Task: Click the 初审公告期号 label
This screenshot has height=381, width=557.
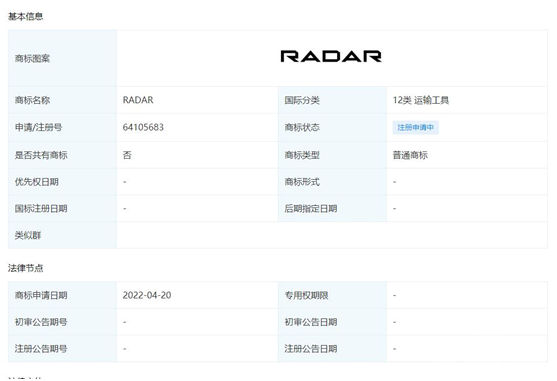Action: pos(41,322)
